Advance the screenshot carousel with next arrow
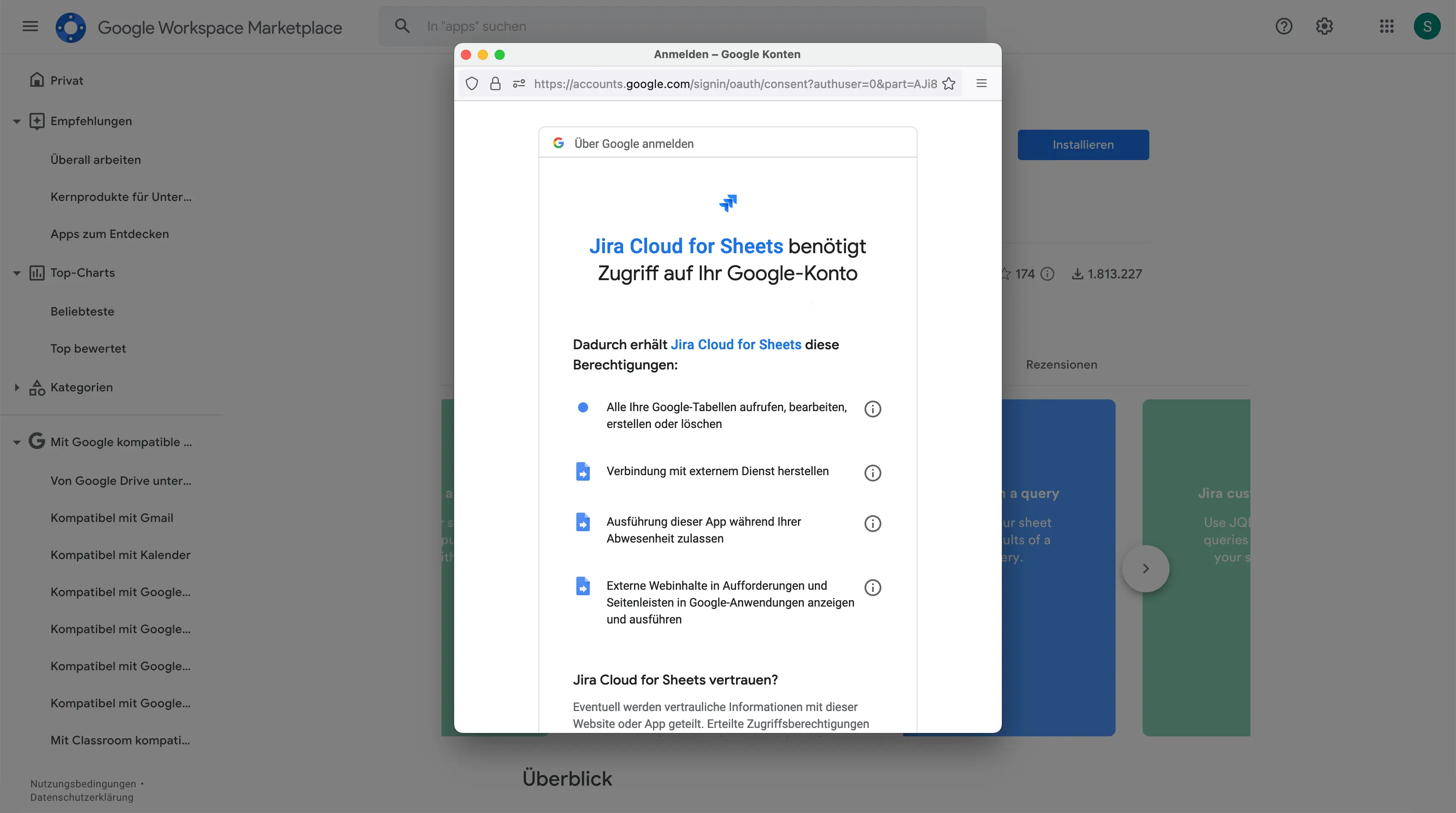The height and width of the screenshot is (813, 1456). [x=1145, y=568]
